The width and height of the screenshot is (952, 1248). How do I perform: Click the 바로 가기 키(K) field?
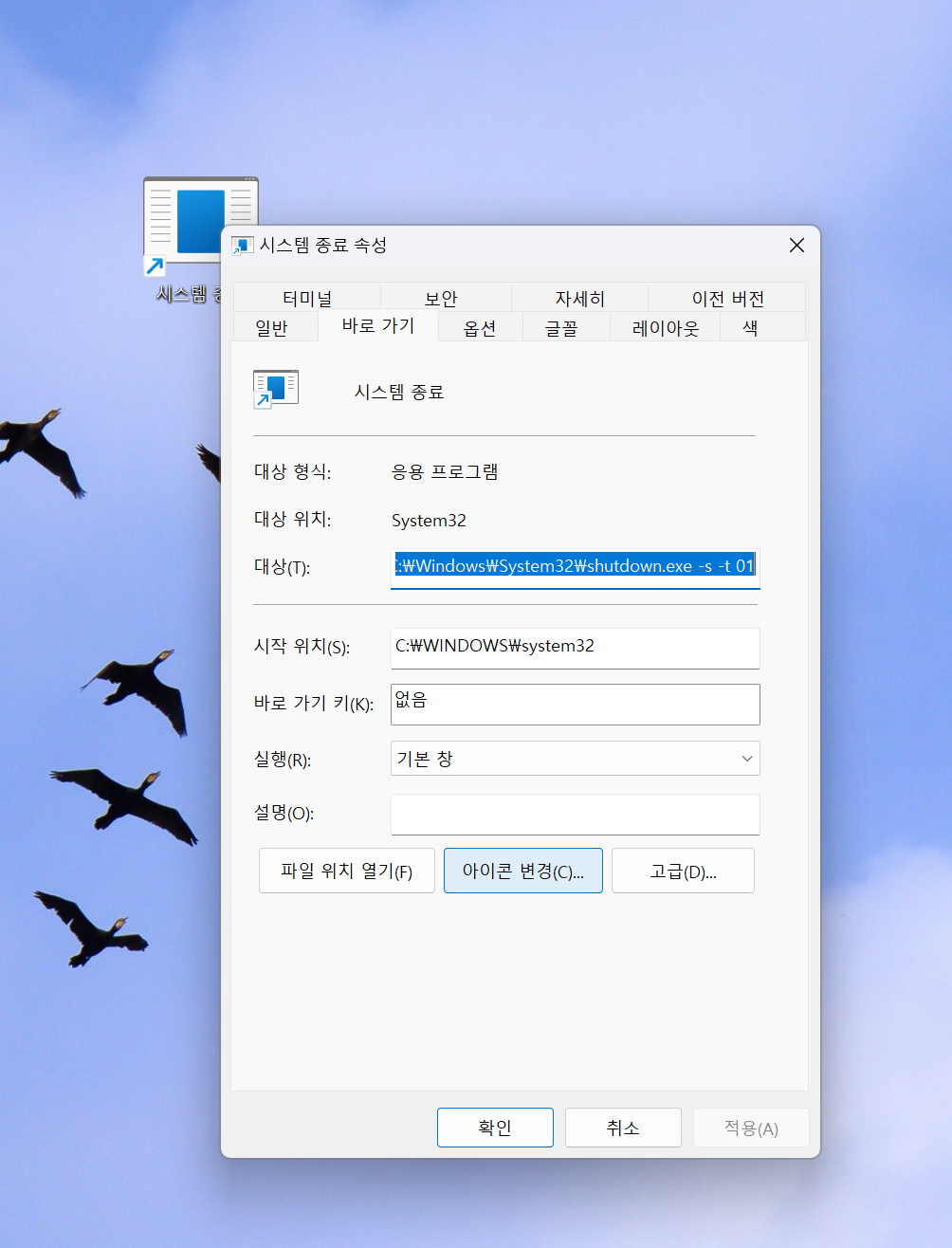(575, 704)
